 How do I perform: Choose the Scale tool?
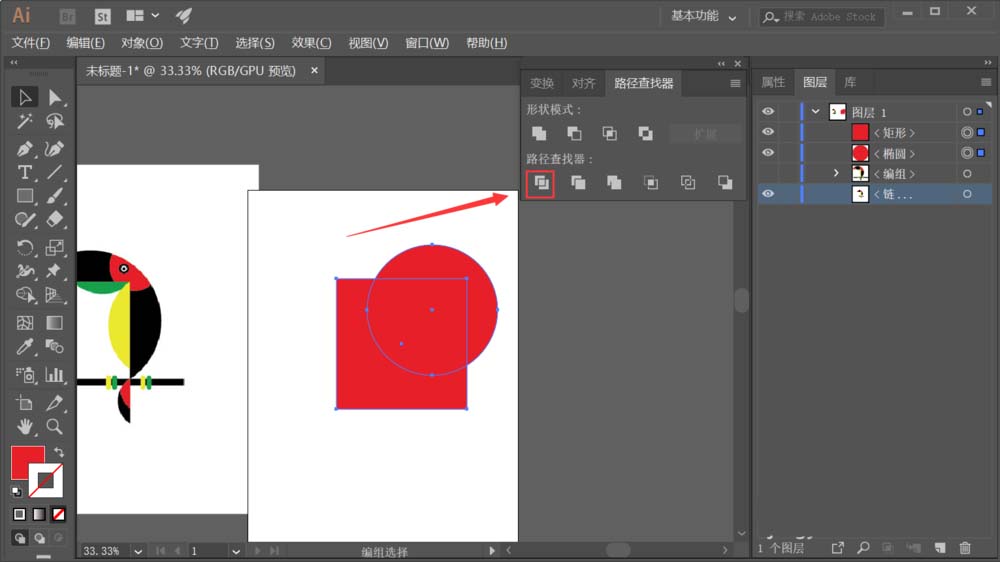click(x=55, y=248)
